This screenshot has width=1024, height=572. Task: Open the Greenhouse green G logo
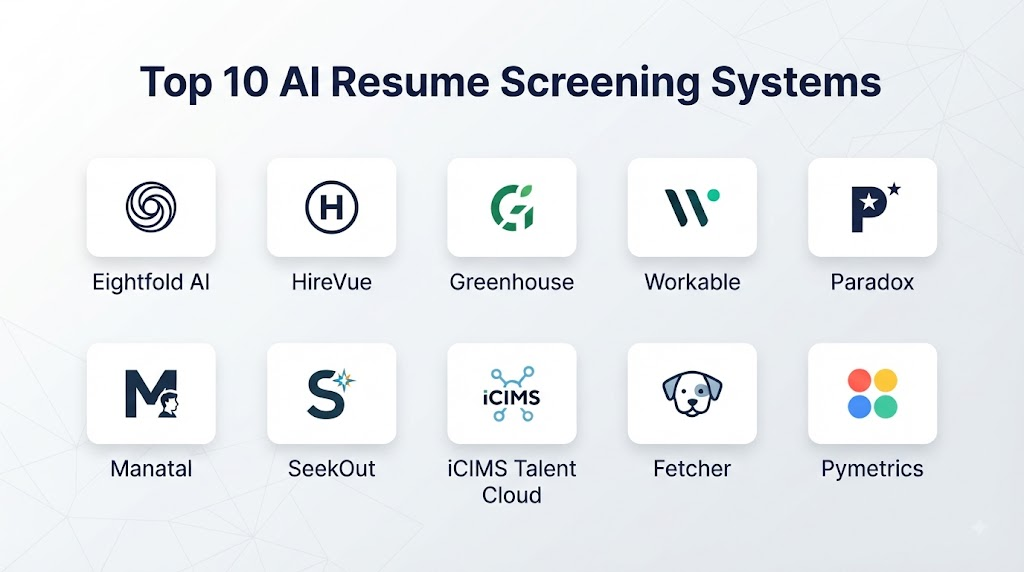tap(512, 208)
